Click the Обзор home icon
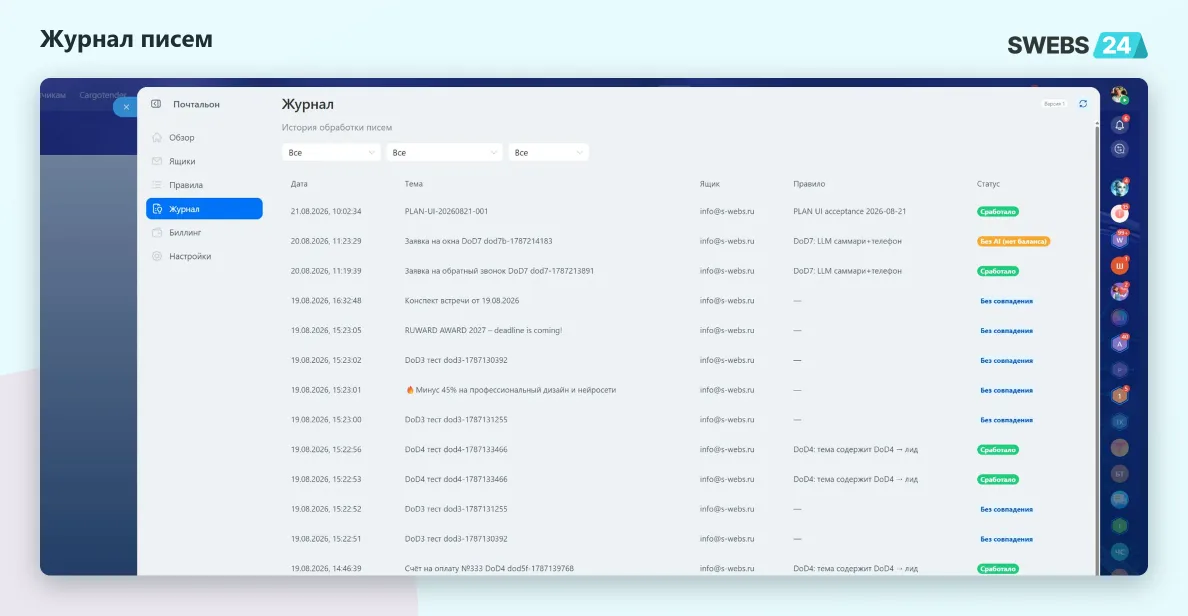Screen dimensions: 1188x616 coord(157,137)
